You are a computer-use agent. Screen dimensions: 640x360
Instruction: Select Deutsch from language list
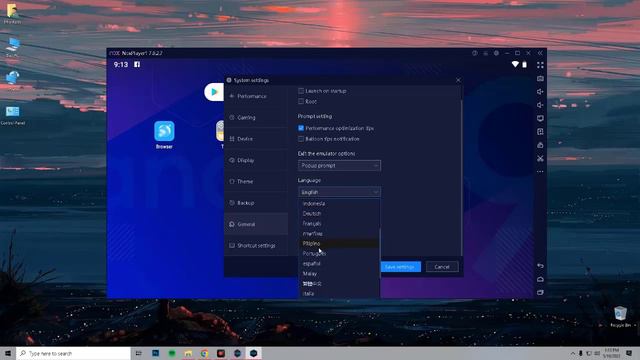(x=339, y=213)
